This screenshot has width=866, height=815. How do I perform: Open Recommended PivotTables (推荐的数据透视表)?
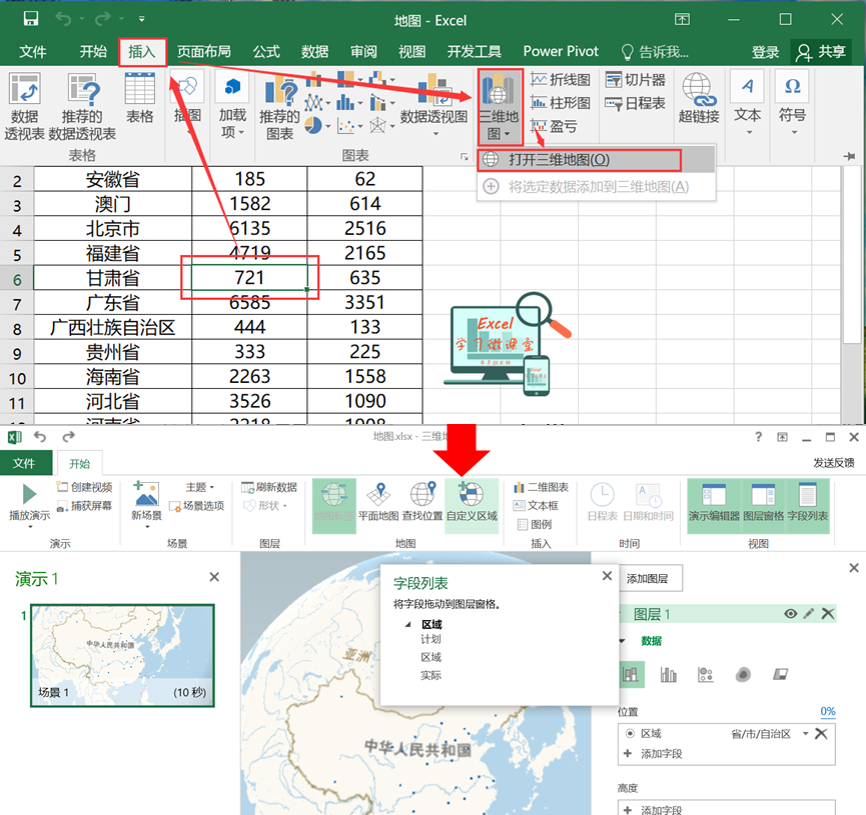pyautogui.click(x=82, y=106)
